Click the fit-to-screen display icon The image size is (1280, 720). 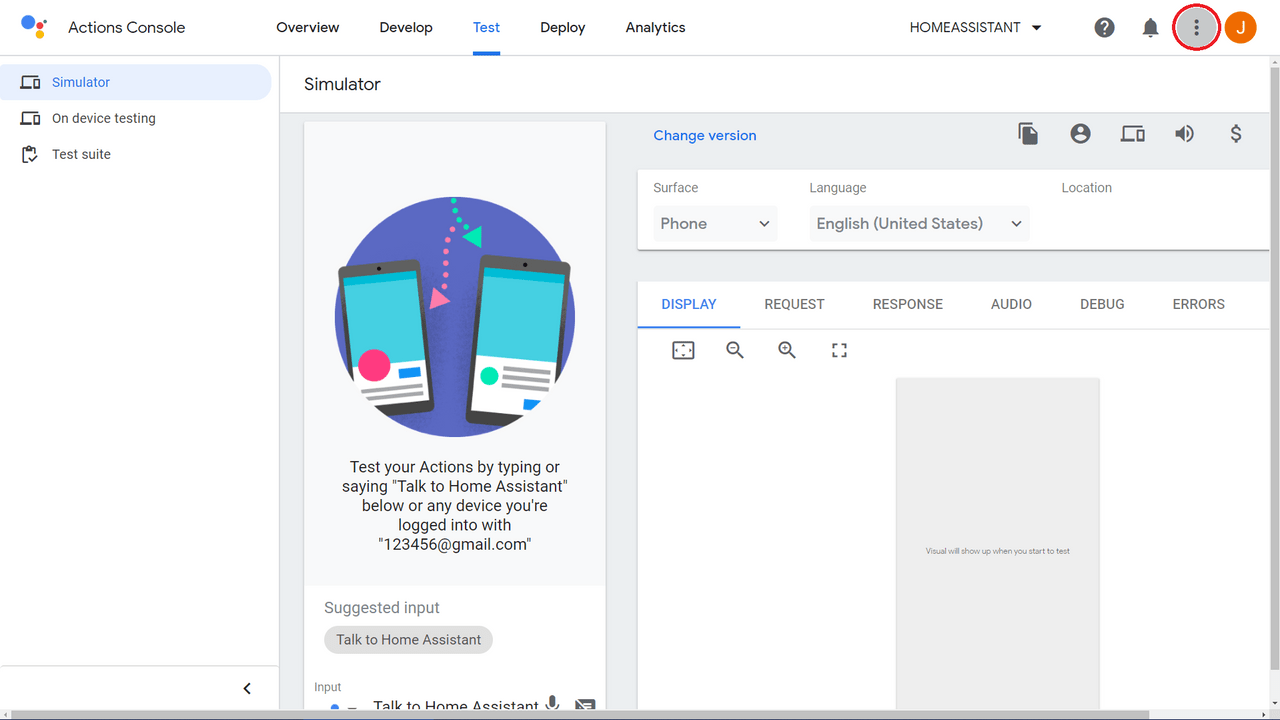point(683,350)
